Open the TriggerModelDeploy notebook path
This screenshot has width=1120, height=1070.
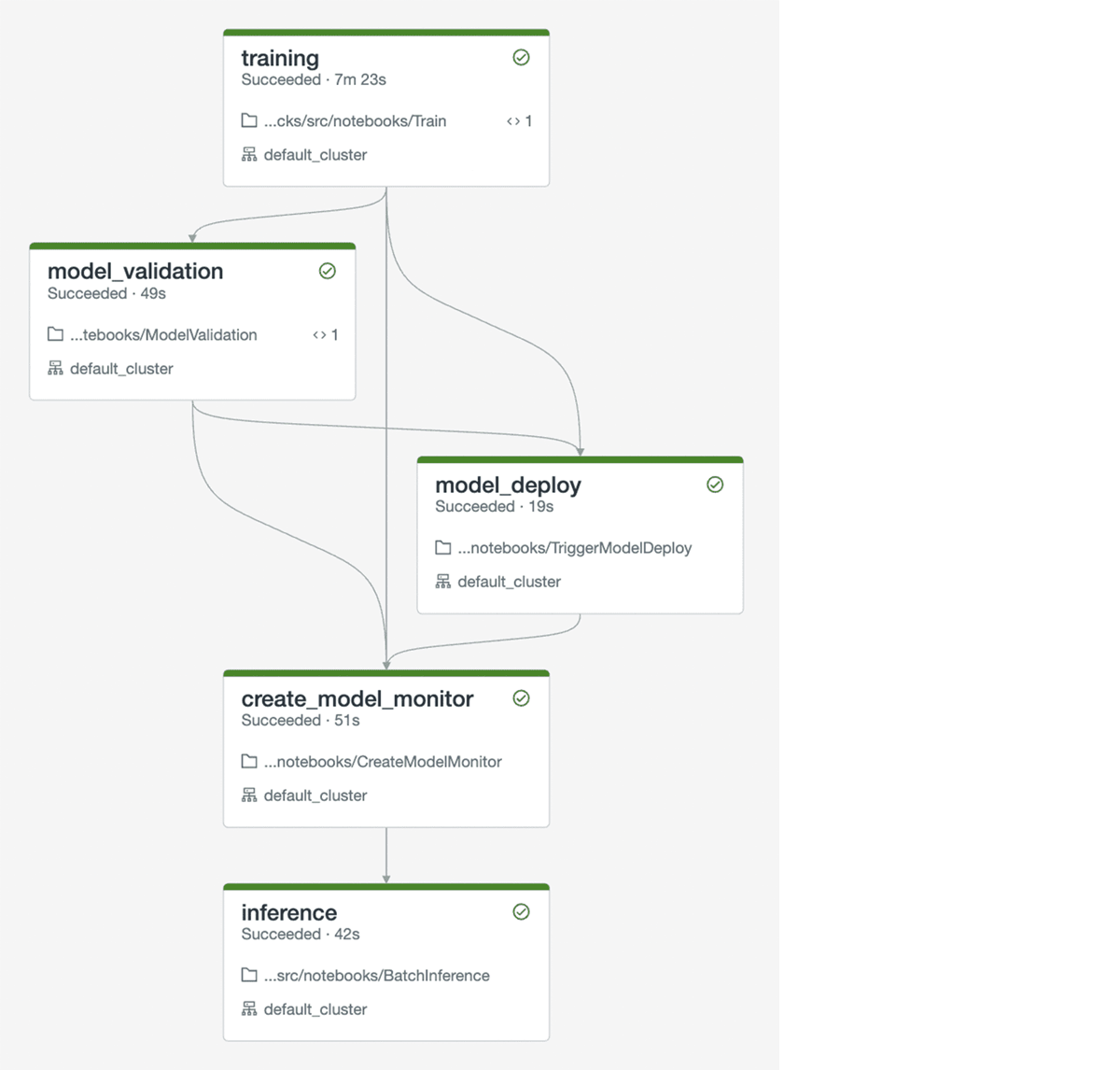coord(574,548)
